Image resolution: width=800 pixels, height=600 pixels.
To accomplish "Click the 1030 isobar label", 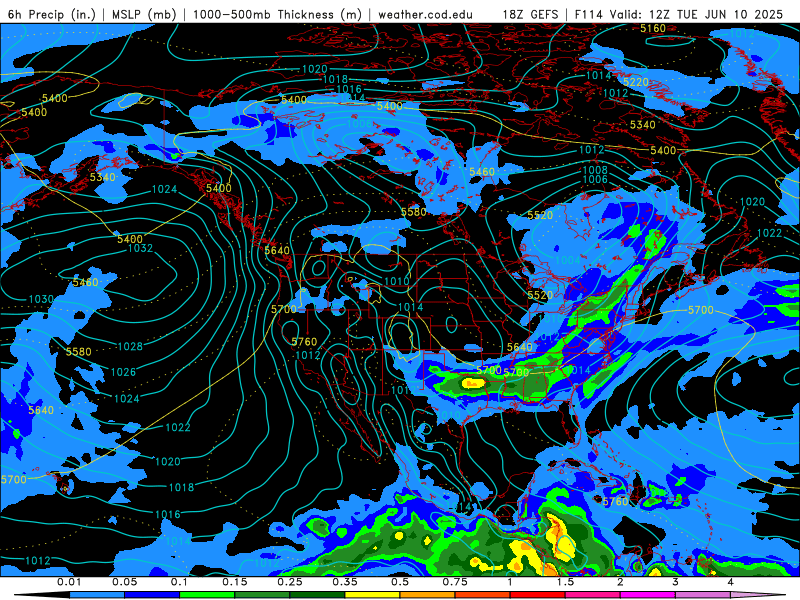I will tap(41, 299).
